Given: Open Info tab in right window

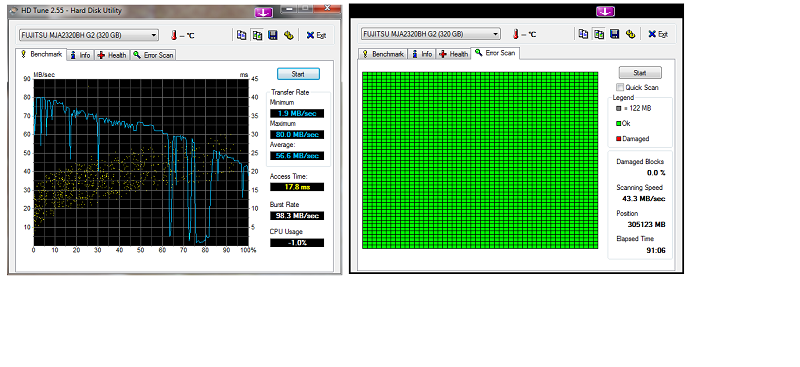Looking at the screenshot, I should [x=422, y=54].
